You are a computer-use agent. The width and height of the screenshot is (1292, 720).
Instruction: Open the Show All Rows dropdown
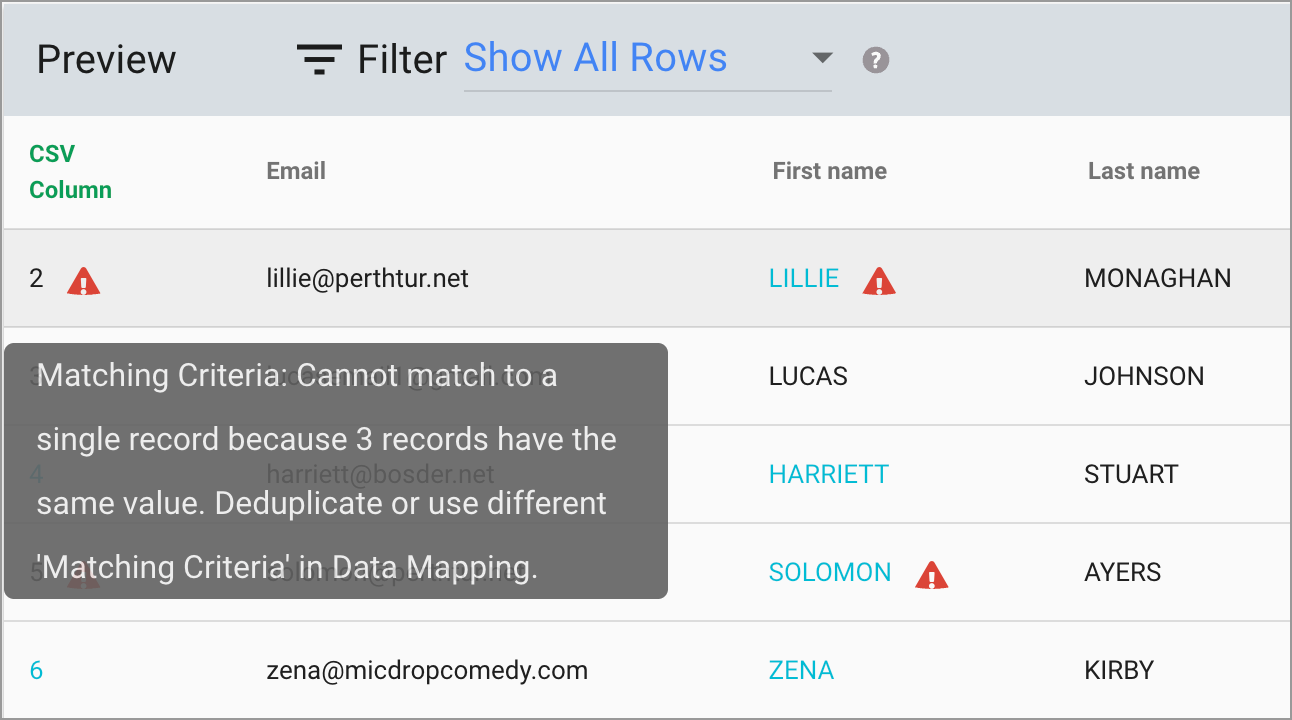pos(595,58)
